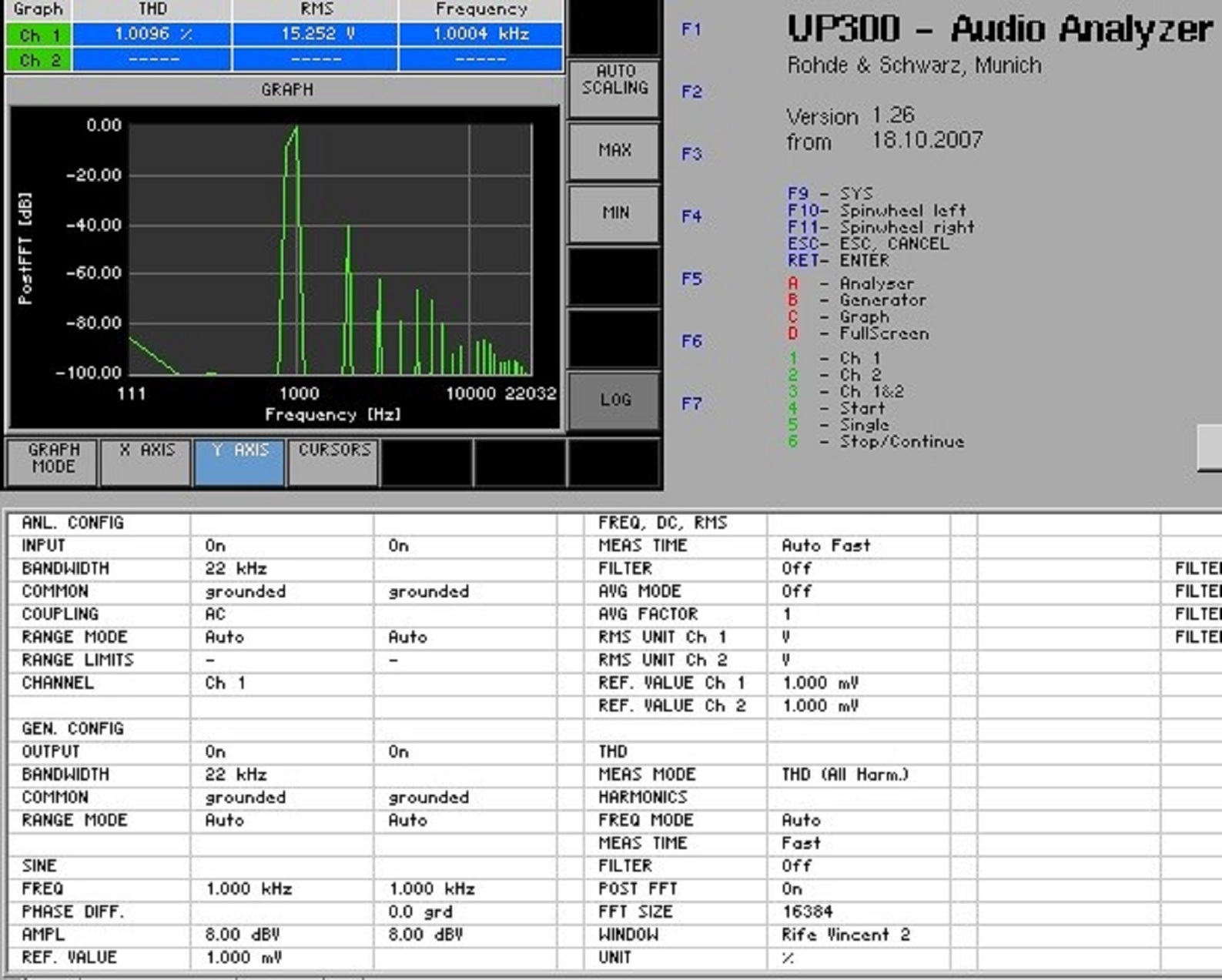Screen dimensions: 1222x980
Task: Click the MEAS TIME value Auto Fast
Action: pos(826,546)
